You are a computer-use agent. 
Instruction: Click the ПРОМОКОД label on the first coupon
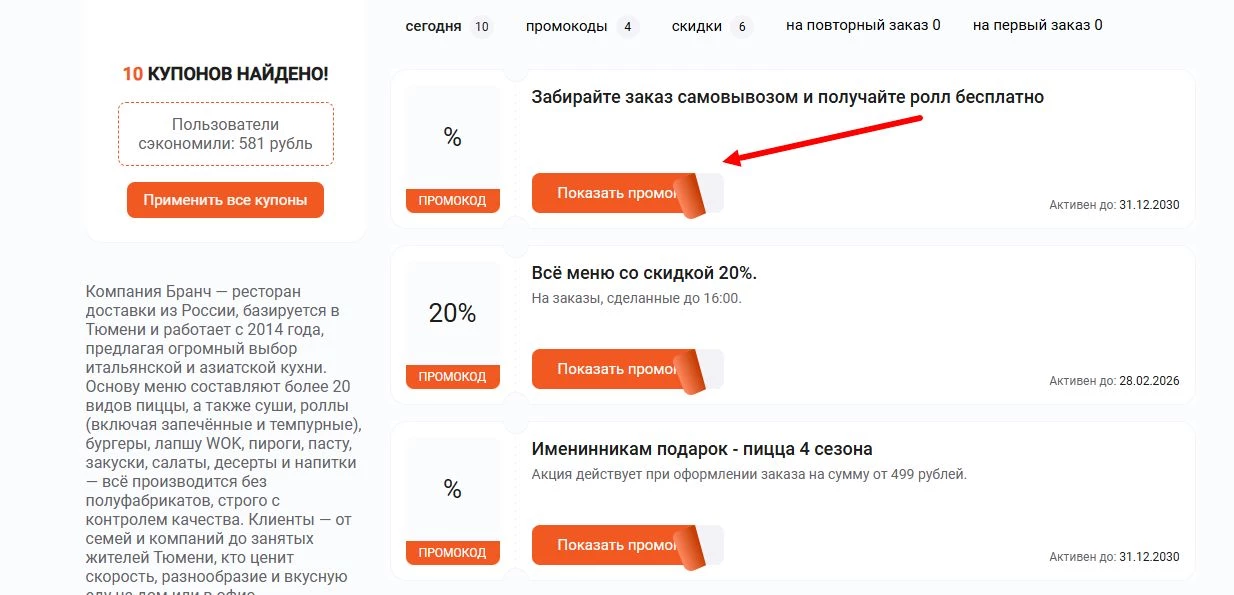[452, 200]
